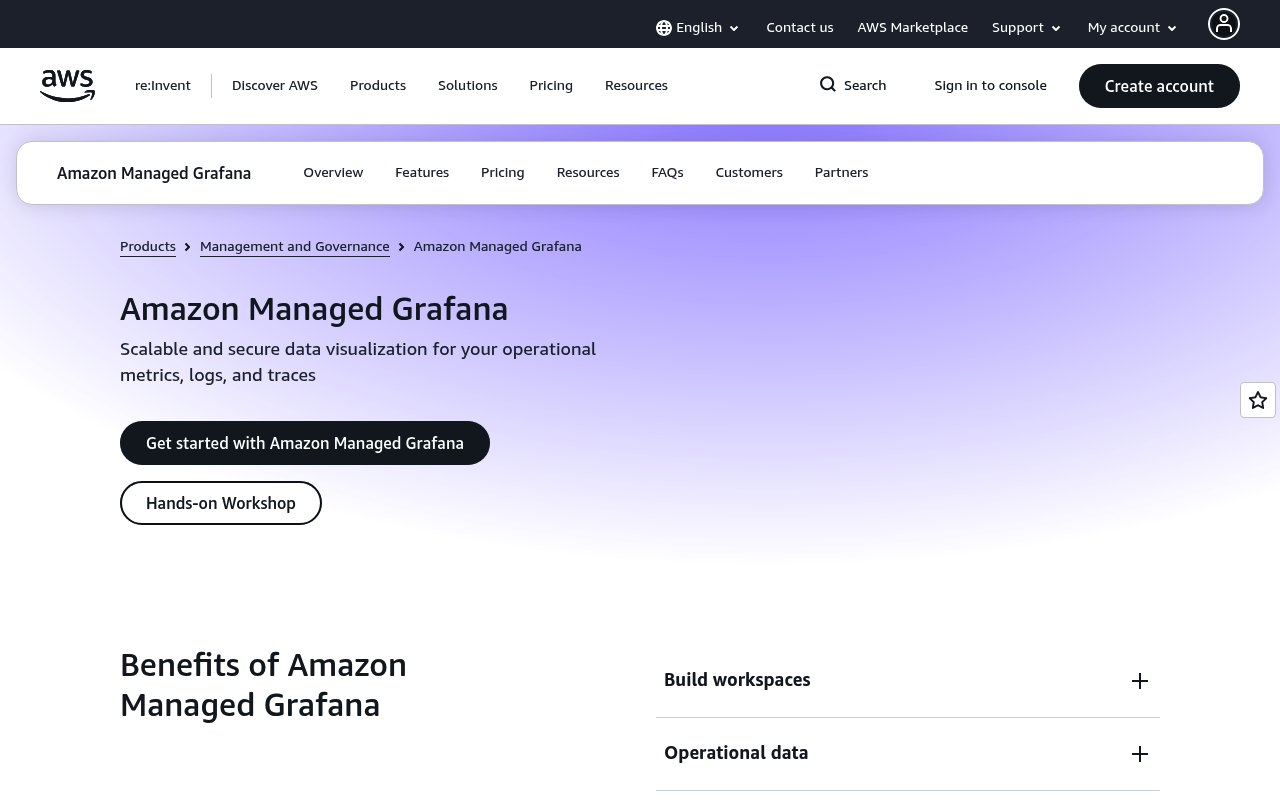Click the AWS Marketplace link
This screenshot has height=800, width=1280.
pos(913,28)
